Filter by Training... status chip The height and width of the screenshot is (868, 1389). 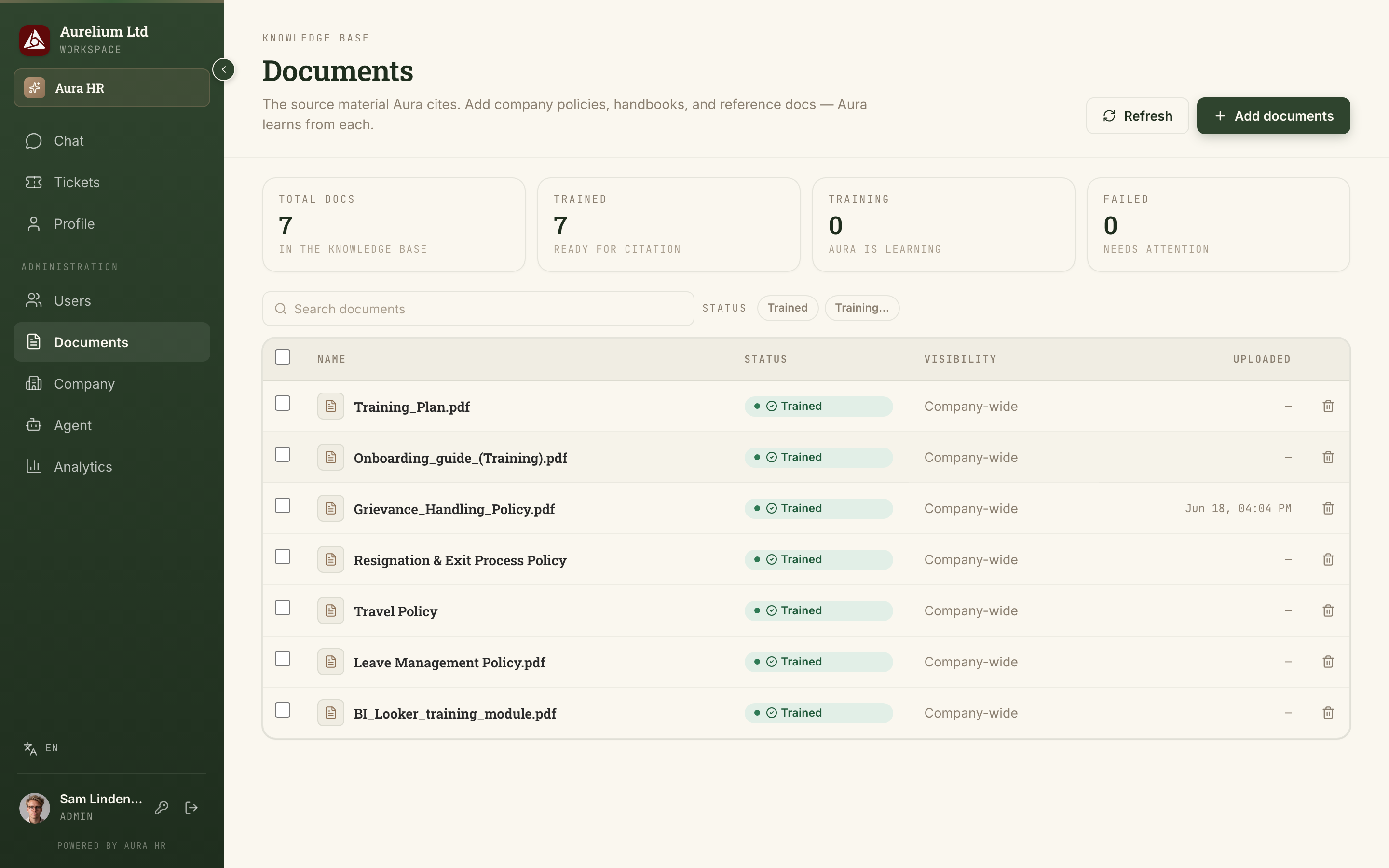tap(861, 308)
